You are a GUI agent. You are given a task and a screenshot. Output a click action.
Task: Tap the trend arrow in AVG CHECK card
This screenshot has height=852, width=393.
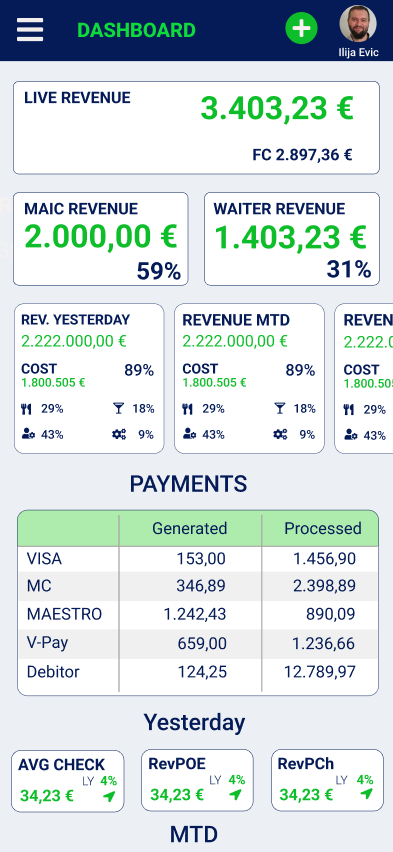(109, 797)
